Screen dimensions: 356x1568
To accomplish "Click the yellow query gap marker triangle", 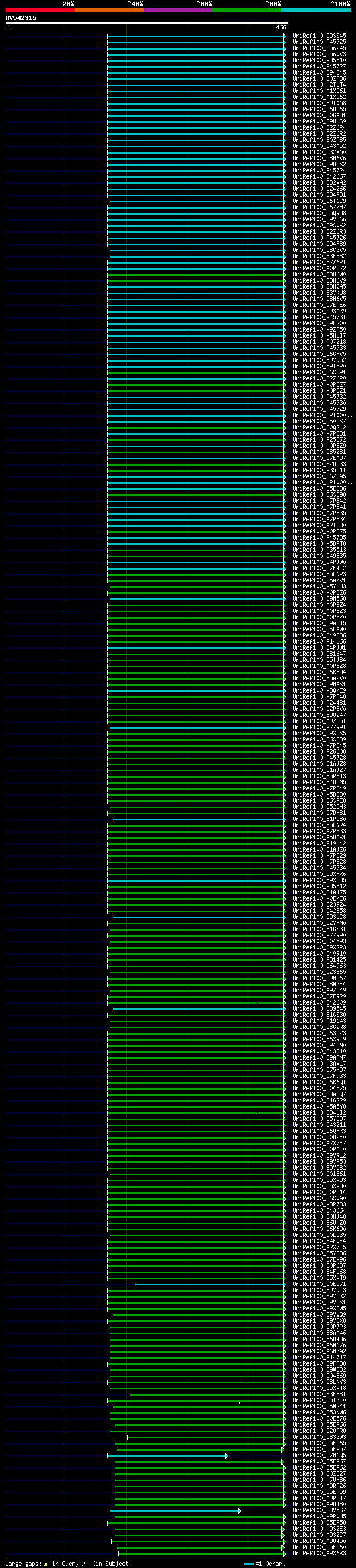I will 239,1403.
